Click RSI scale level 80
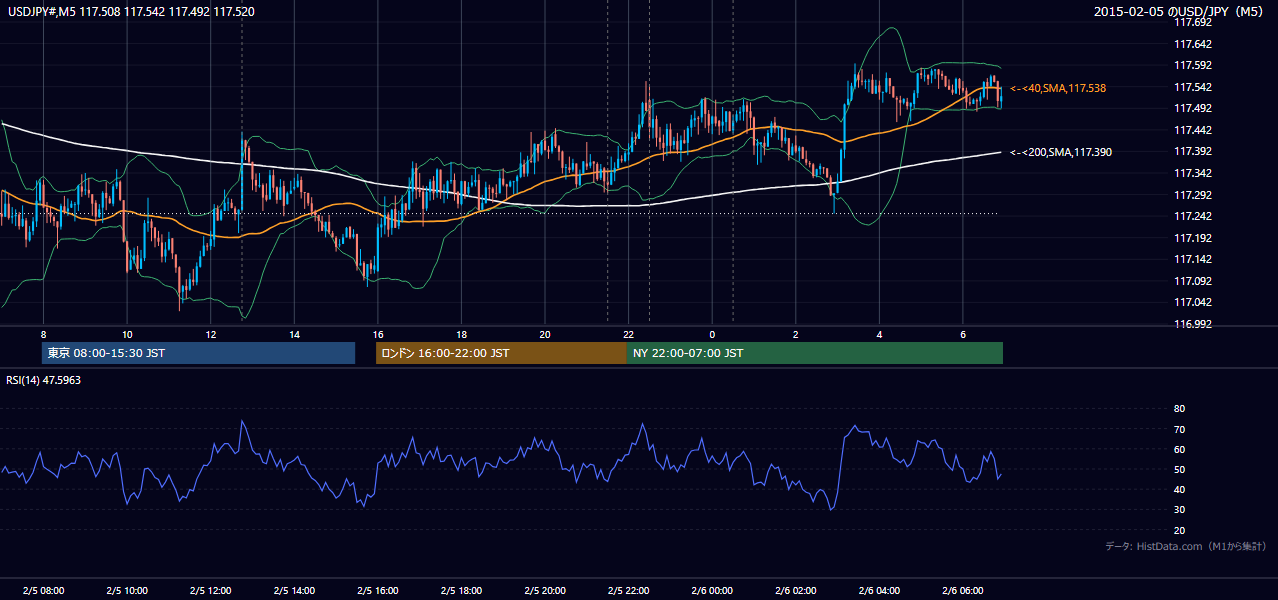Image resolution: width=1278 pixels, height=600 pixels. click(x=1179, y=409)
